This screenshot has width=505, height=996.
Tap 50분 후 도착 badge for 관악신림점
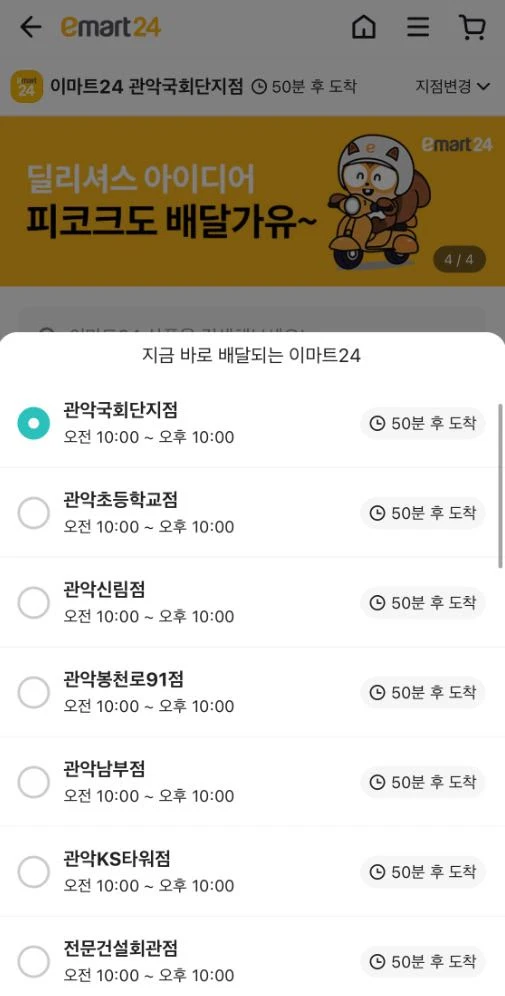click(423, 602)
